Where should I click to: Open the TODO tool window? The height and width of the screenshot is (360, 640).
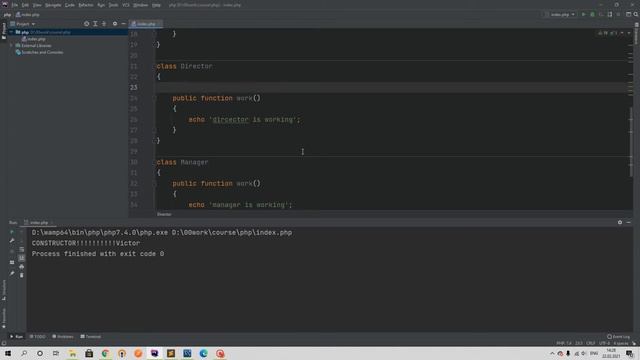pos(38,337)
